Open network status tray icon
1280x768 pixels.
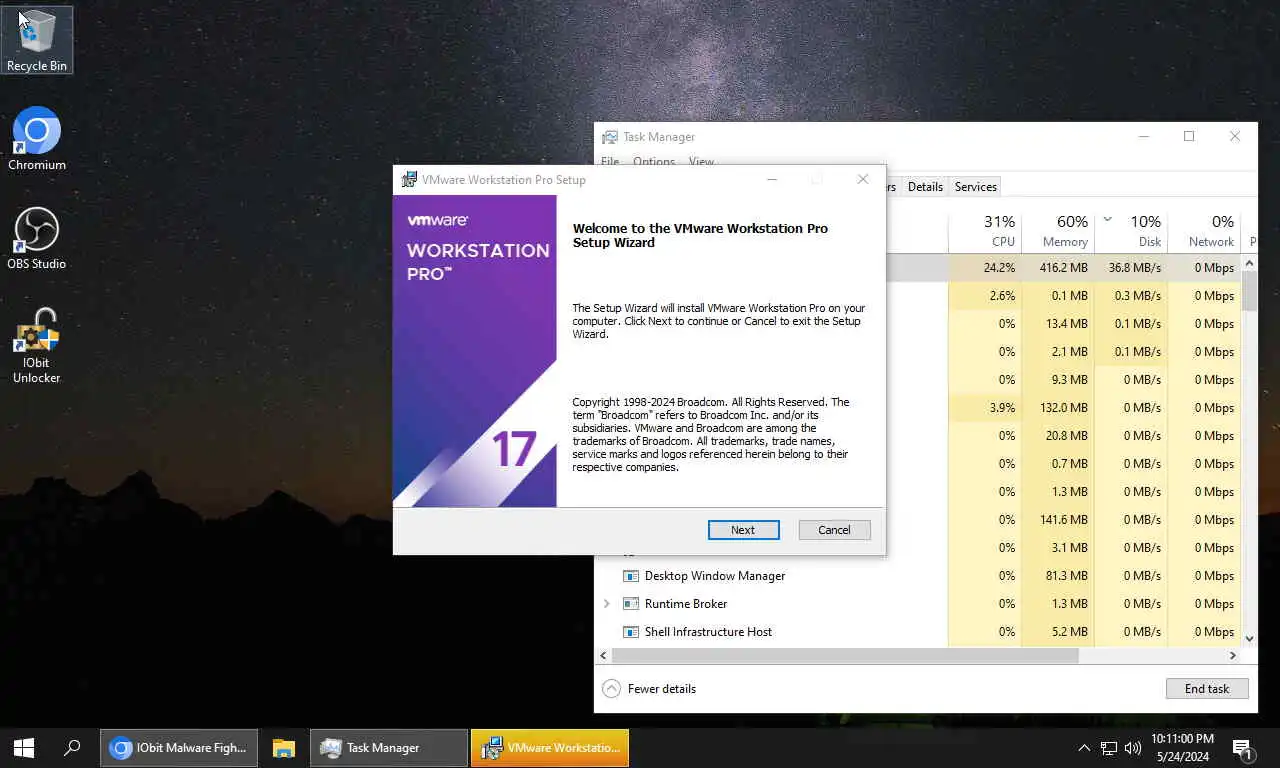tap(1109, 747)
